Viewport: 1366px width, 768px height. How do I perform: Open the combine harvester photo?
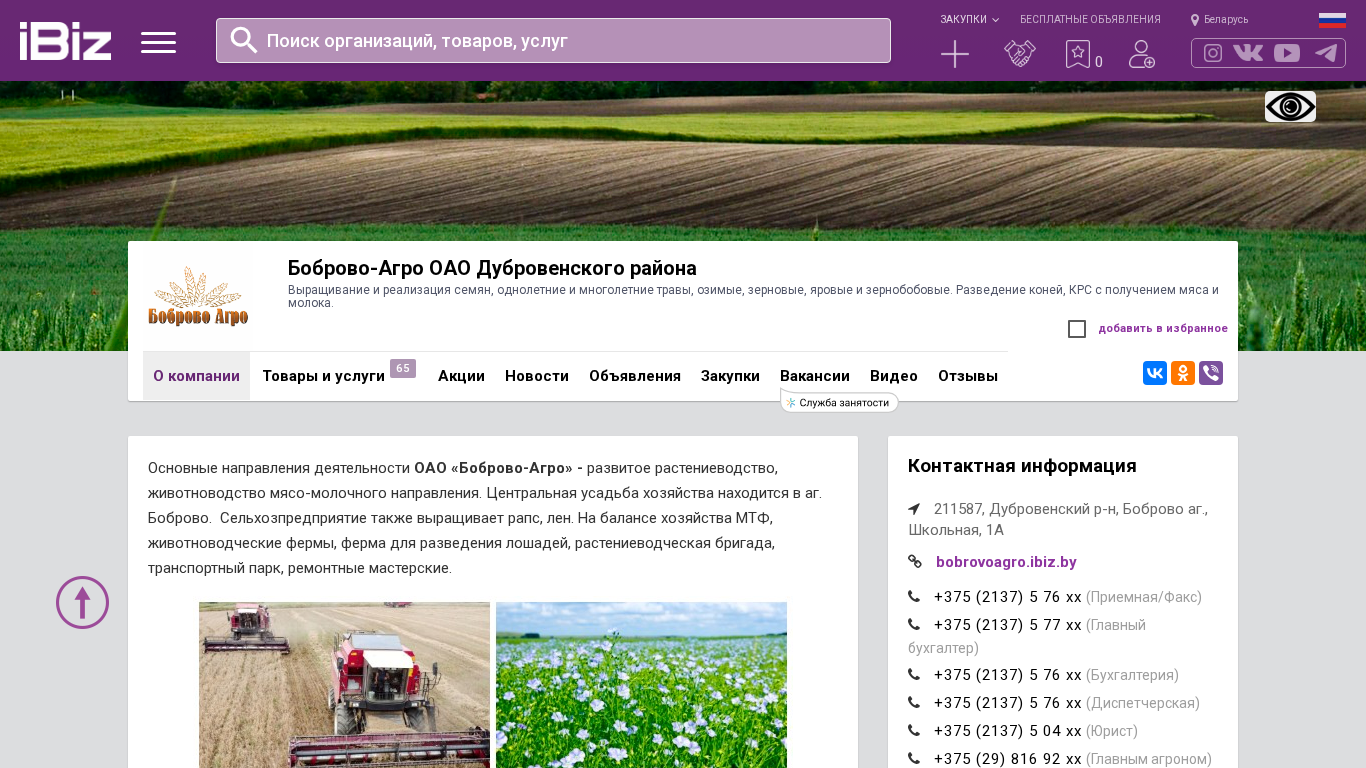point(344,685)
